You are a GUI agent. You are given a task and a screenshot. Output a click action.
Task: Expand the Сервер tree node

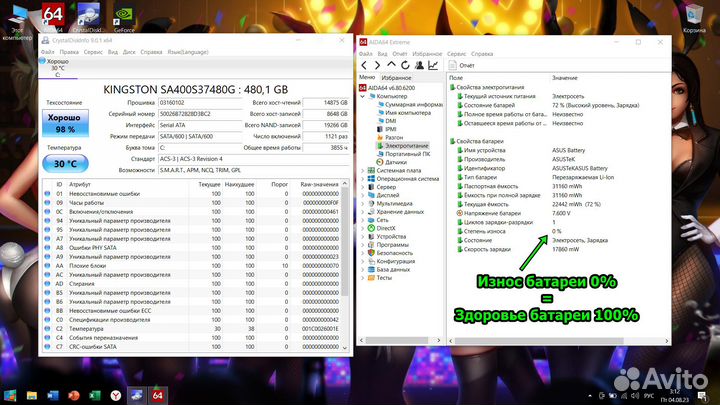[362, 187]
